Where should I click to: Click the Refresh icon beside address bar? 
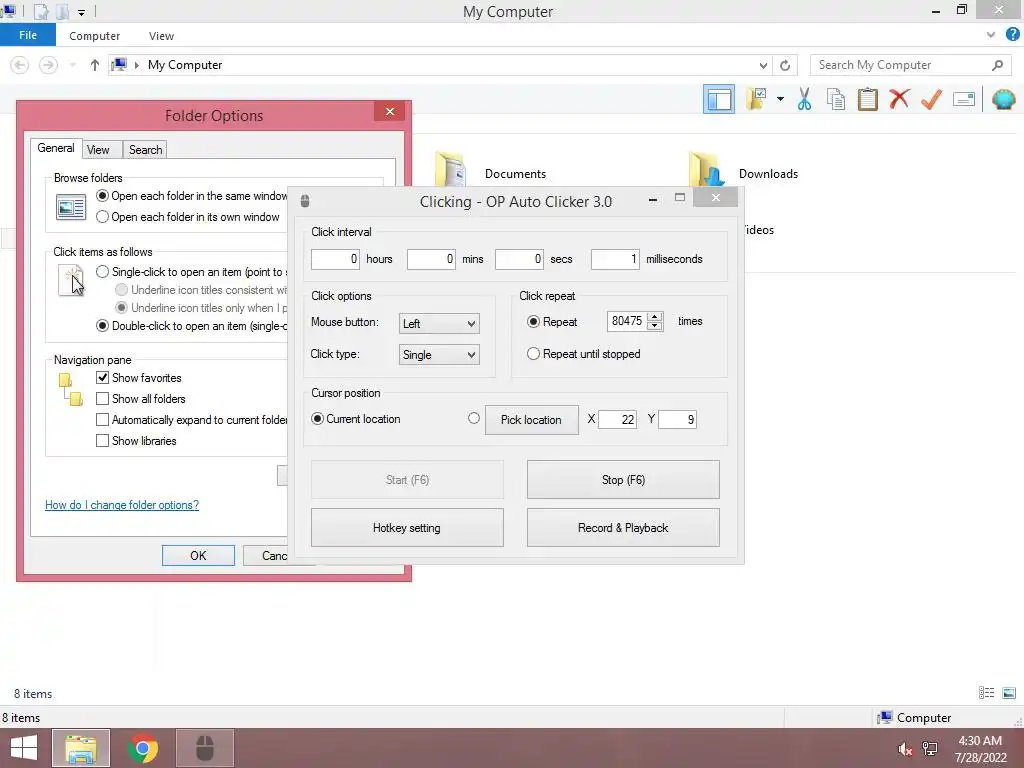(x=785, y=65)
